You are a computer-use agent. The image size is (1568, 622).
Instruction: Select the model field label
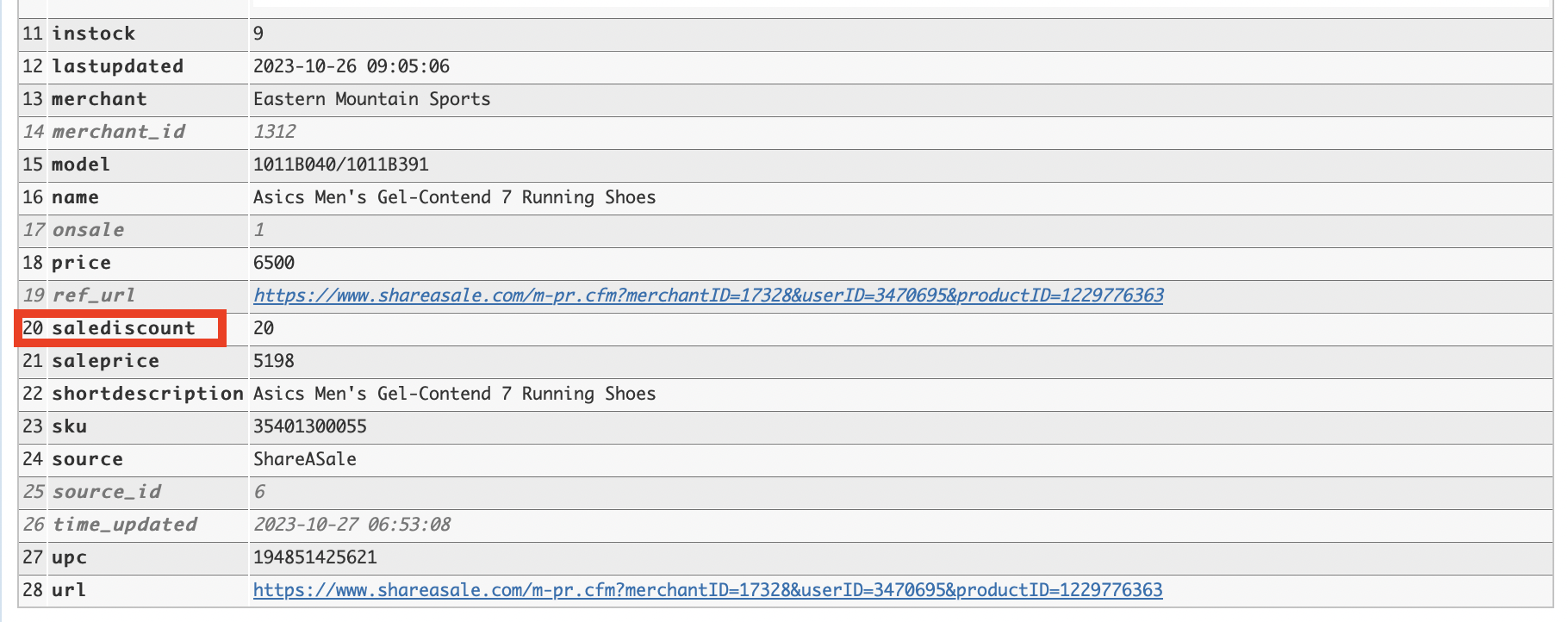pyautogui.click(x=81, y=165)
